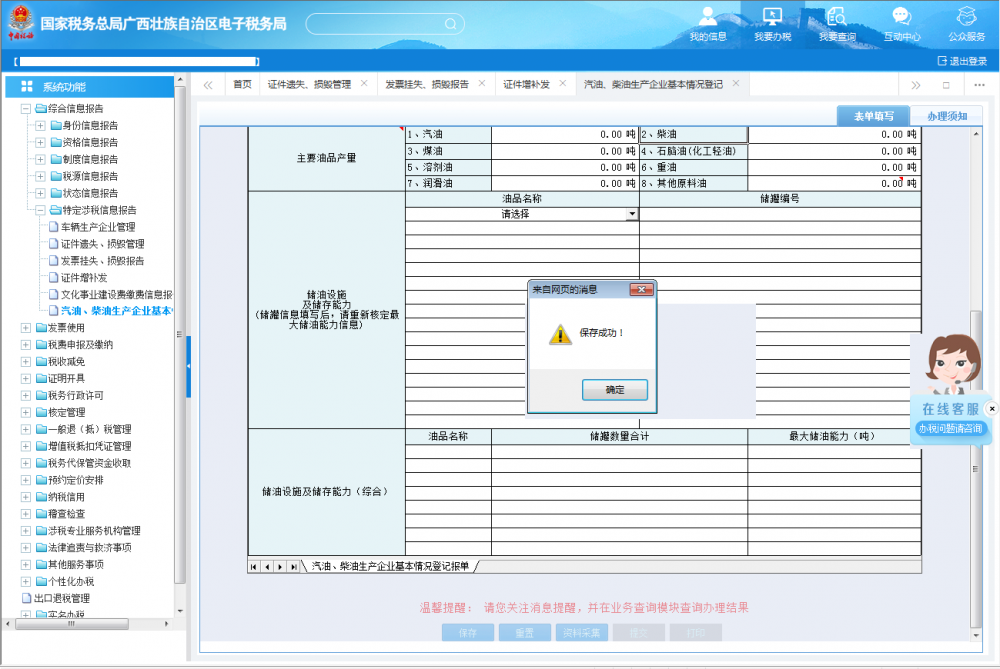Click the search magnifier icon in top search bar
The image size is (1000, 669).
(449, 24)
